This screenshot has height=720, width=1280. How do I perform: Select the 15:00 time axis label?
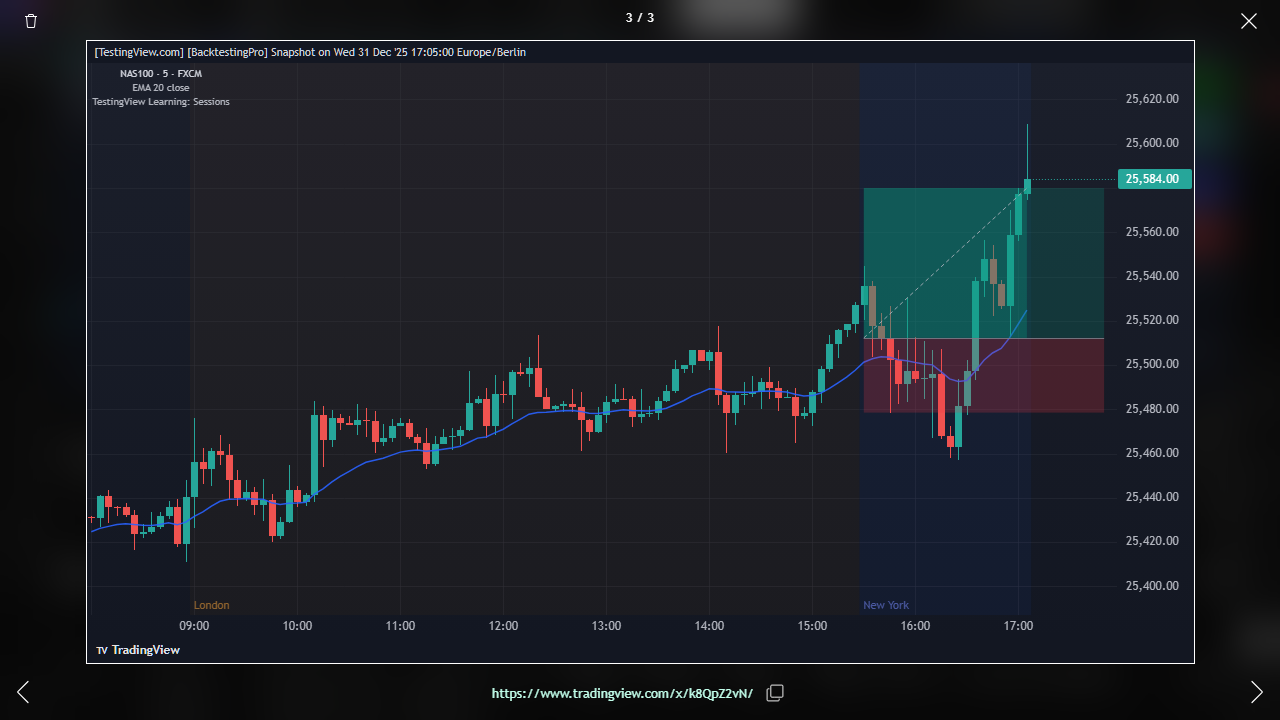pyautogui.click(x=812, y=626)
